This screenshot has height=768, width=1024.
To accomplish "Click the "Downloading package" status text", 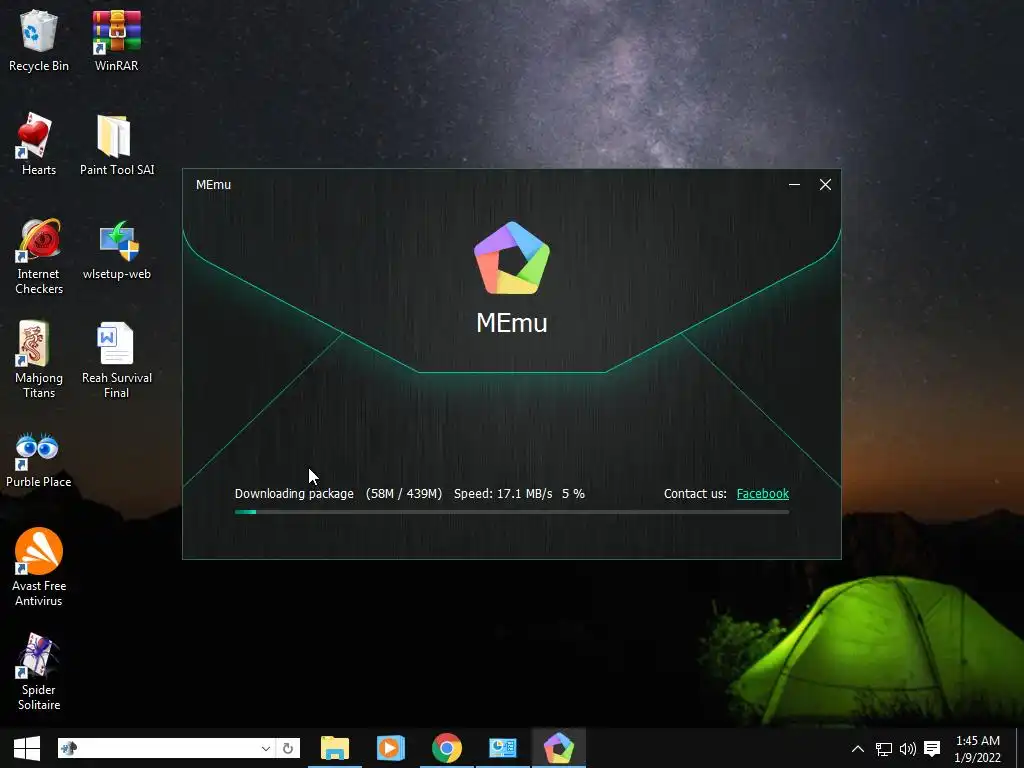I will point(294,494).
